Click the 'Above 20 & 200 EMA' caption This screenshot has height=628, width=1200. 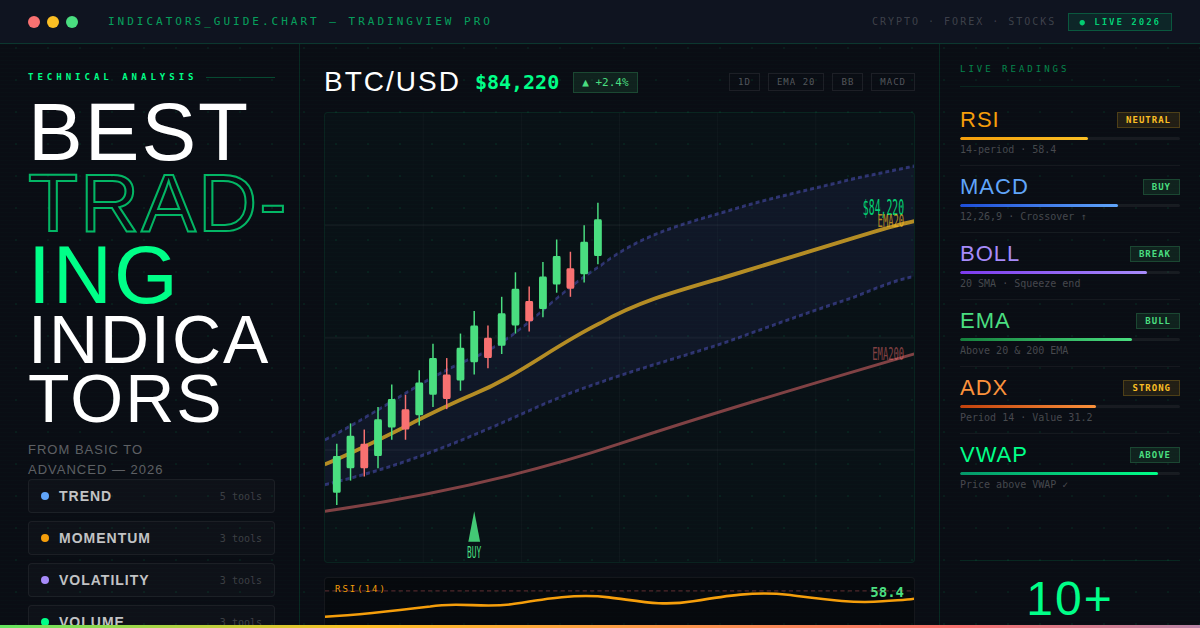point(1014,350)
